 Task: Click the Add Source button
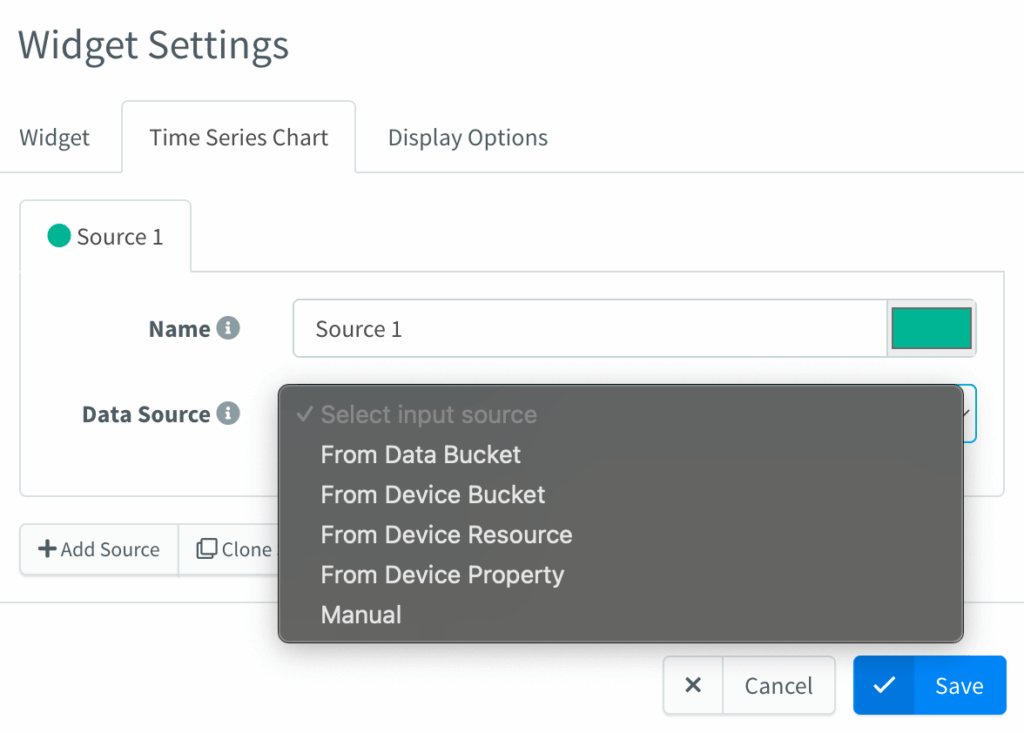click(x=99, y=549)
